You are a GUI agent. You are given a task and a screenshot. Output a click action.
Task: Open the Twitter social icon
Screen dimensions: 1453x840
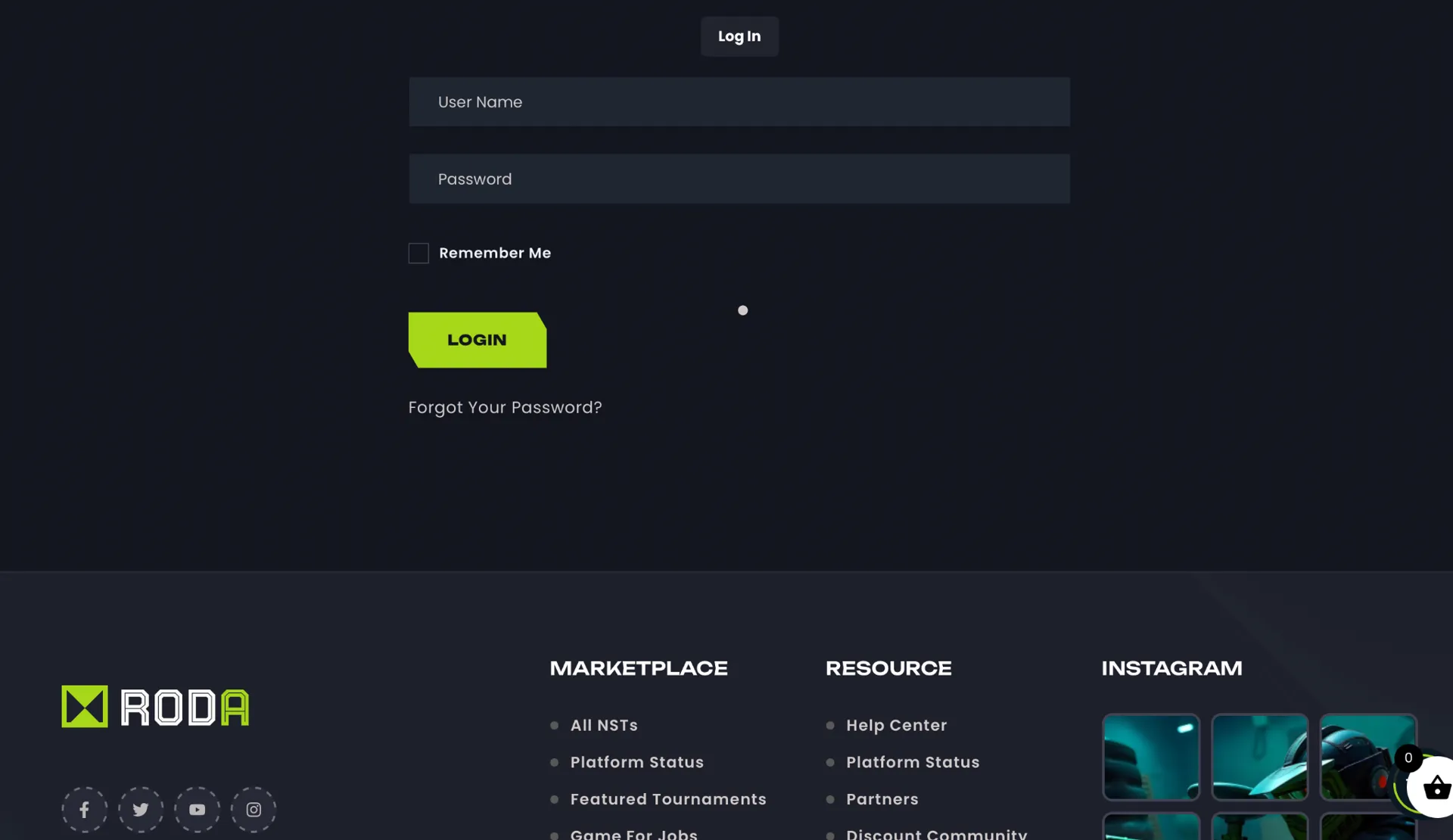141,810
